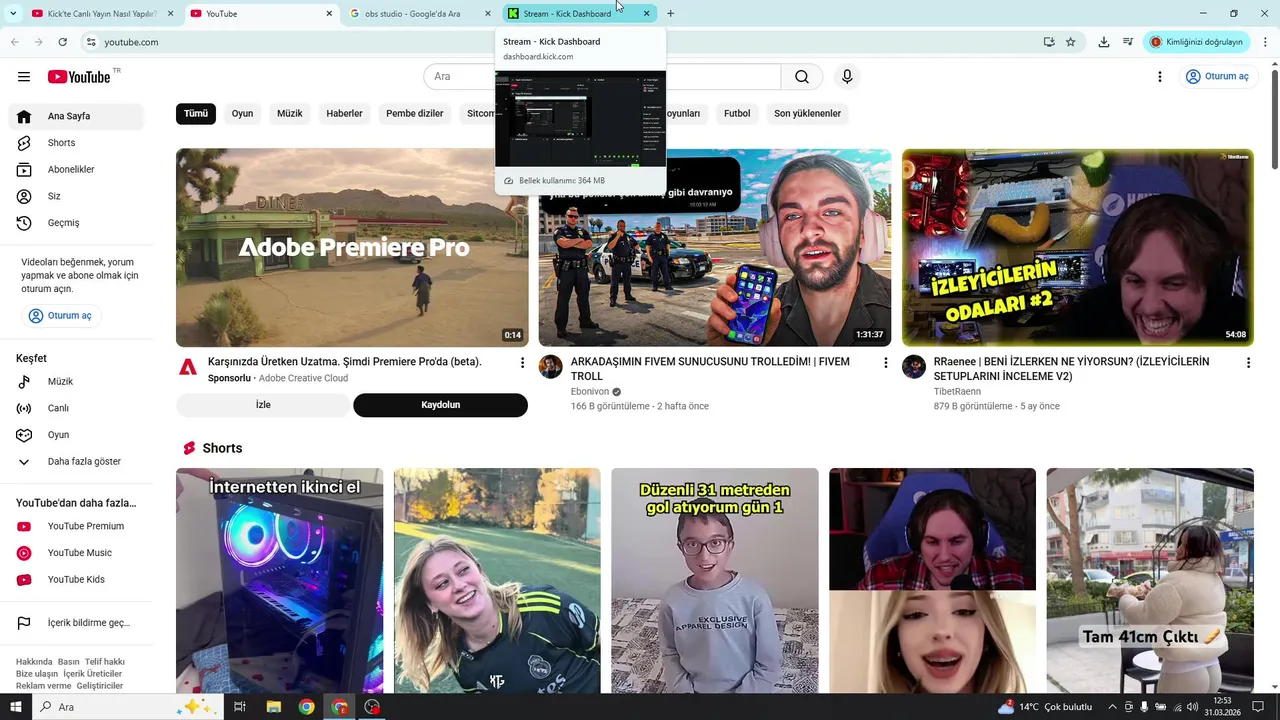Image resolution: width=1280 pixels, height=720 pixels.
Task: Select the Tümü filter chip
Action: click(196, 113)
